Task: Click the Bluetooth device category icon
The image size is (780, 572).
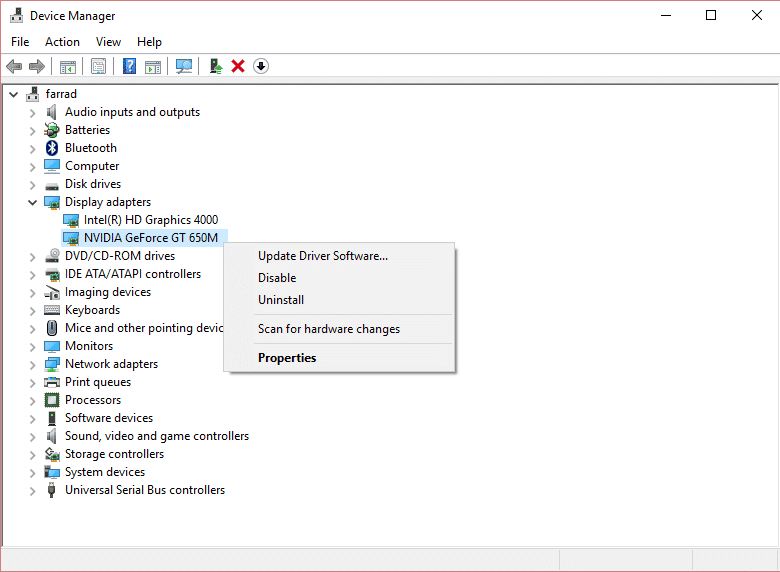Action: 53,148
